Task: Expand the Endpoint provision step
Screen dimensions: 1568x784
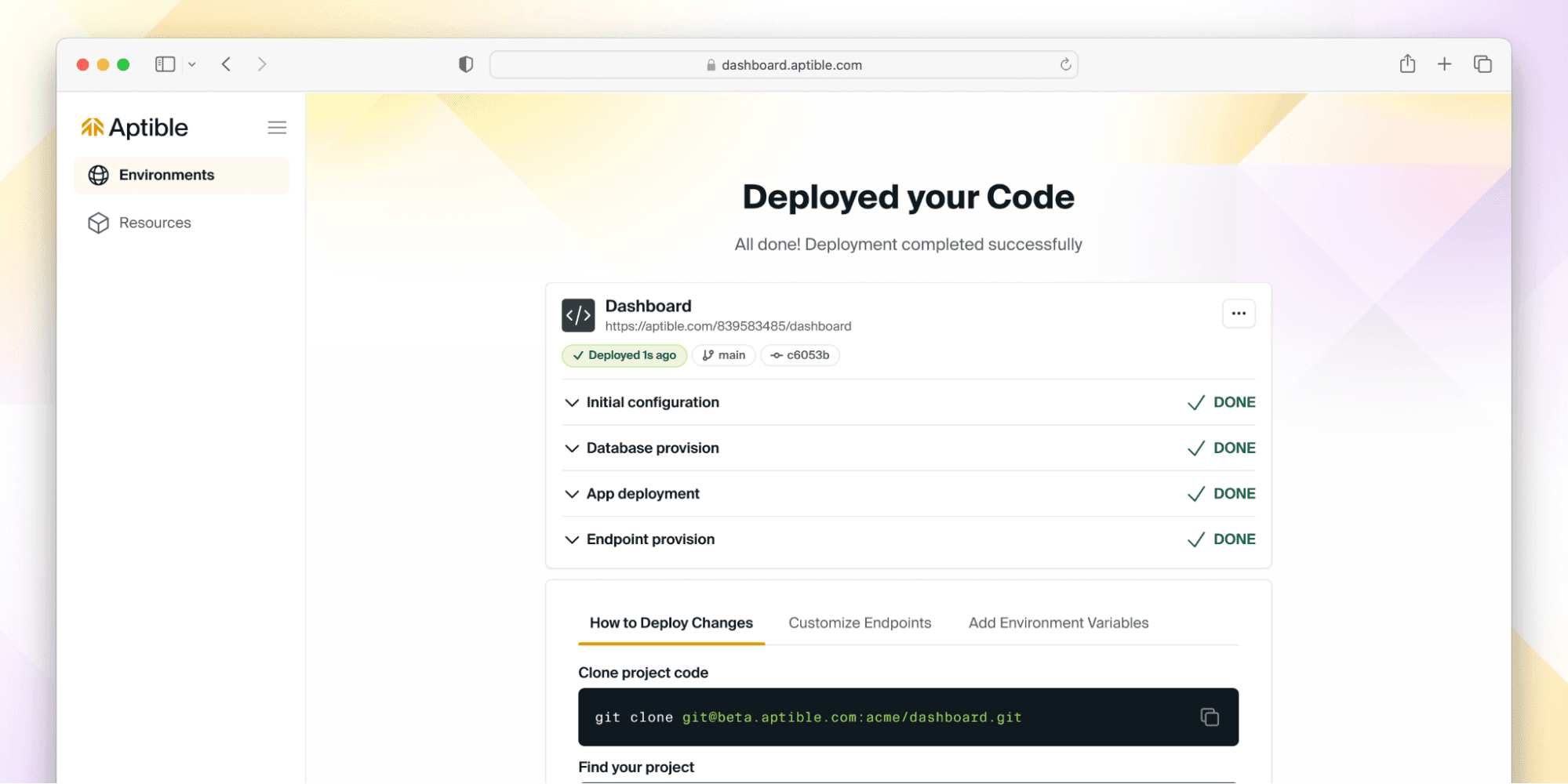Action: (908, 539)
